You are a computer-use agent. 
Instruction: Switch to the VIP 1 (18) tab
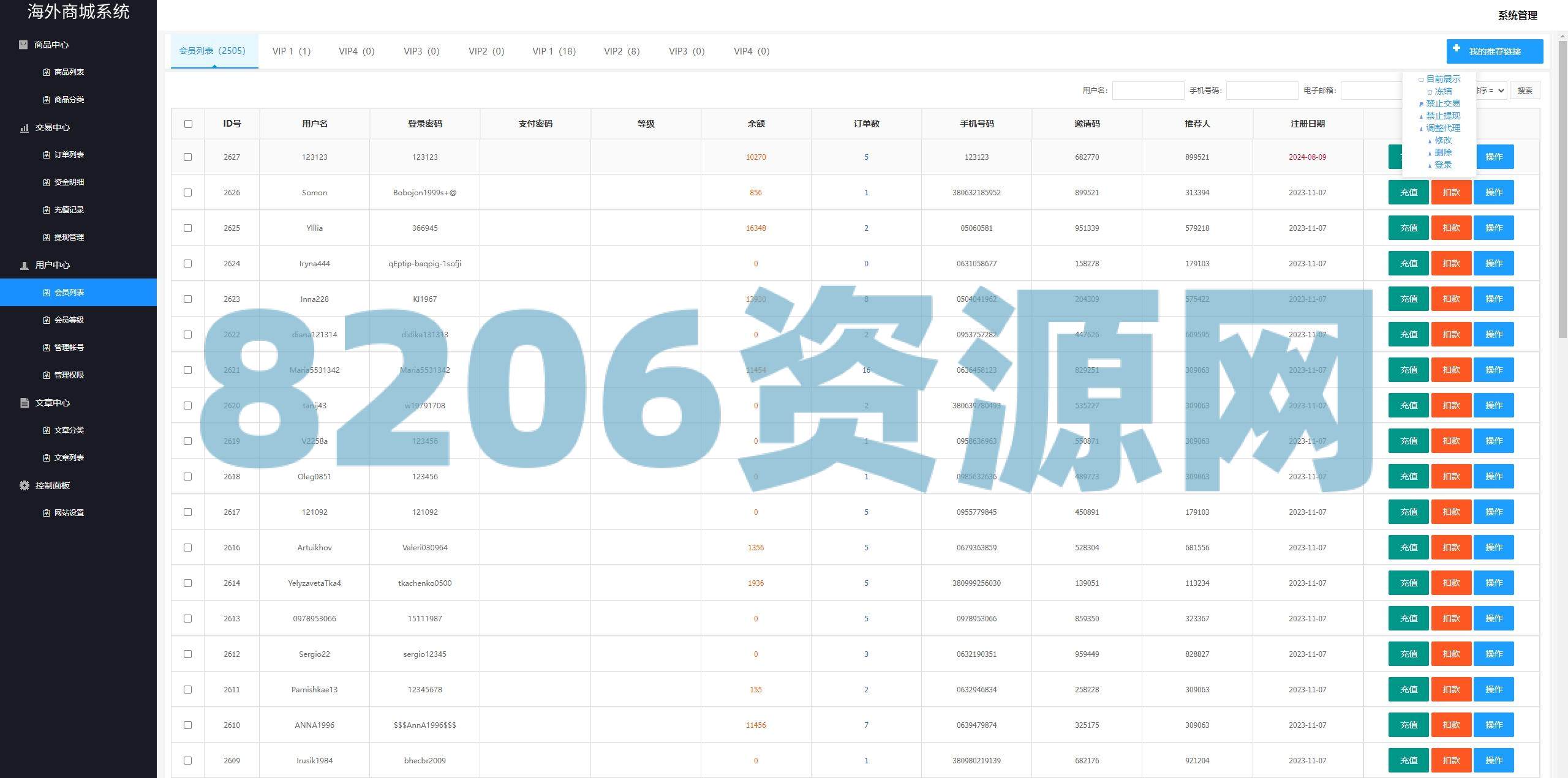(554, 51)
